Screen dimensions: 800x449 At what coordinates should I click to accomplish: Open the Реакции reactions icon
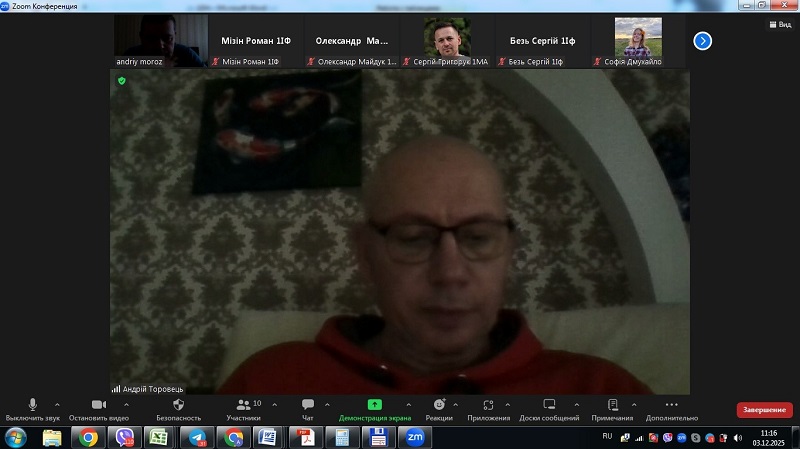438,405
